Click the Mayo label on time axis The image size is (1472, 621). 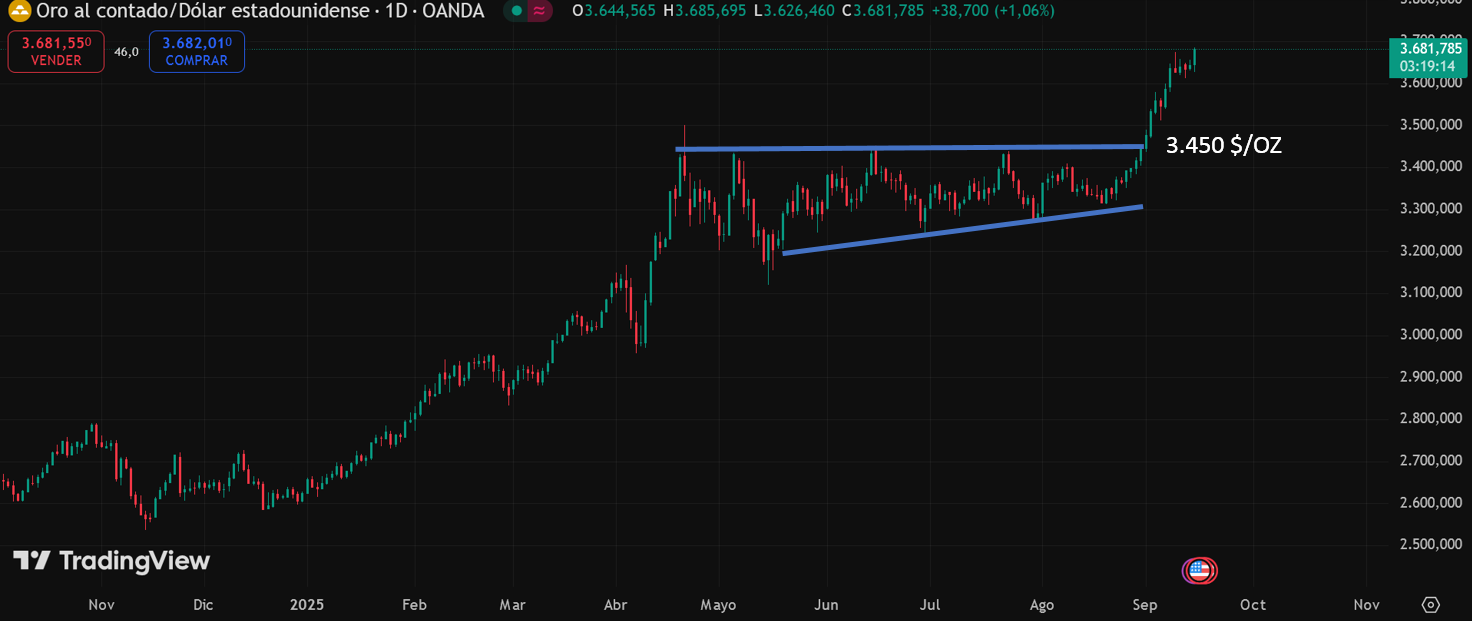pyautogui.click(x=718, y=605)
